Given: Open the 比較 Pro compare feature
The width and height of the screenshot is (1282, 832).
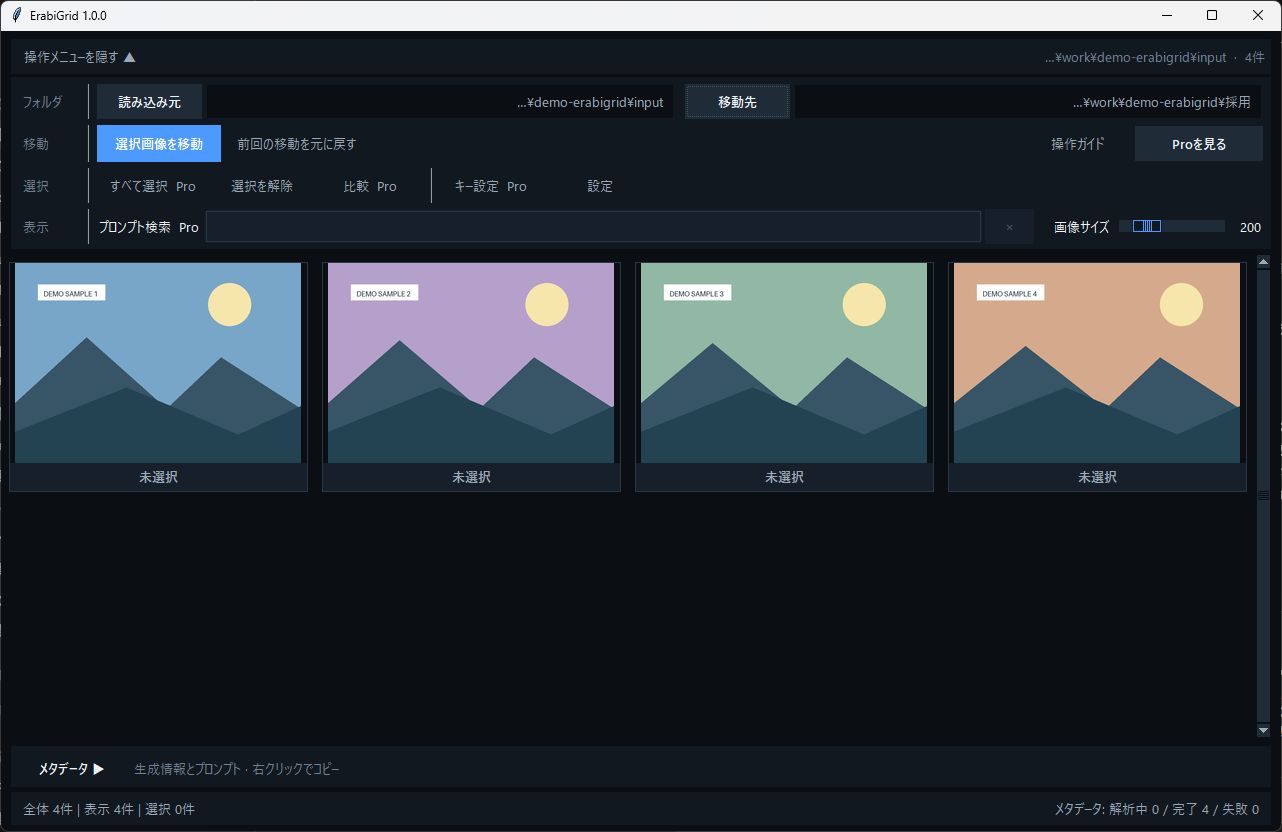Looking at the screenshot, I should [370, 186].
